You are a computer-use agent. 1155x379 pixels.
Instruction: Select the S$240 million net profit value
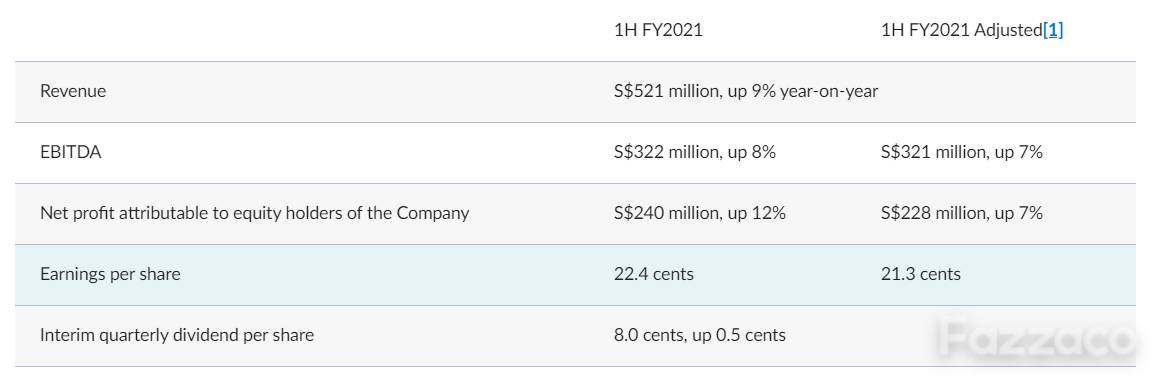point(699,213)
